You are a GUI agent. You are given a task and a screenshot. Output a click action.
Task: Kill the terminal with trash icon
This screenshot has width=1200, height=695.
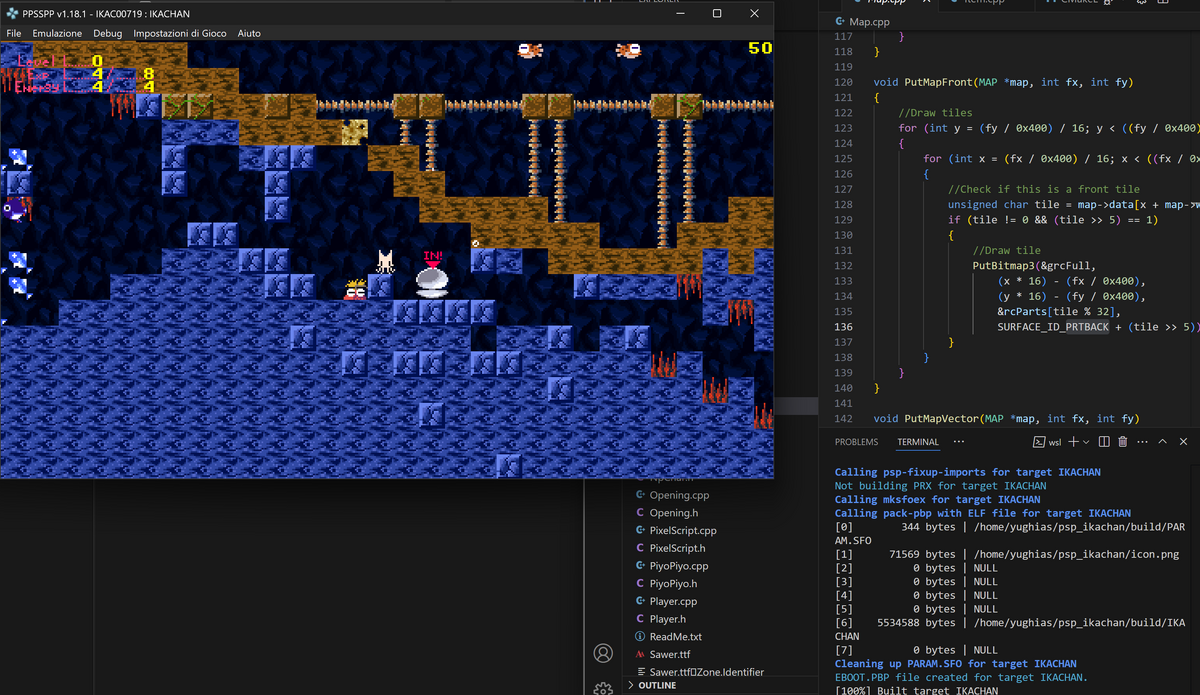pyautogui.click(x=1122, y=442)
